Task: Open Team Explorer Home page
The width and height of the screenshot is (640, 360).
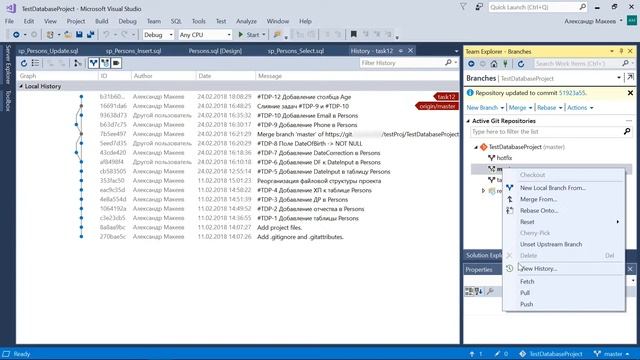Action: [494, 64]
